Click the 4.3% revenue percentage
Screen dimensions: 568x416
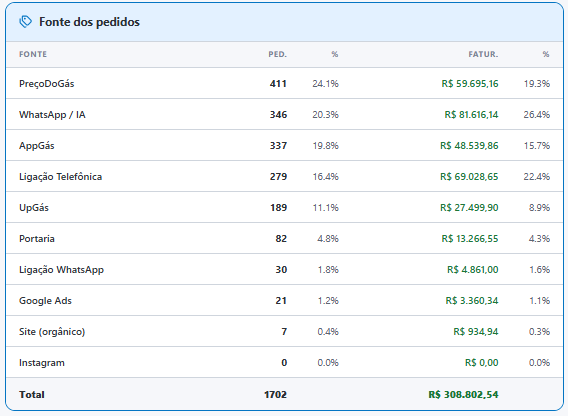pyautogui.click(x=539, y=239)
